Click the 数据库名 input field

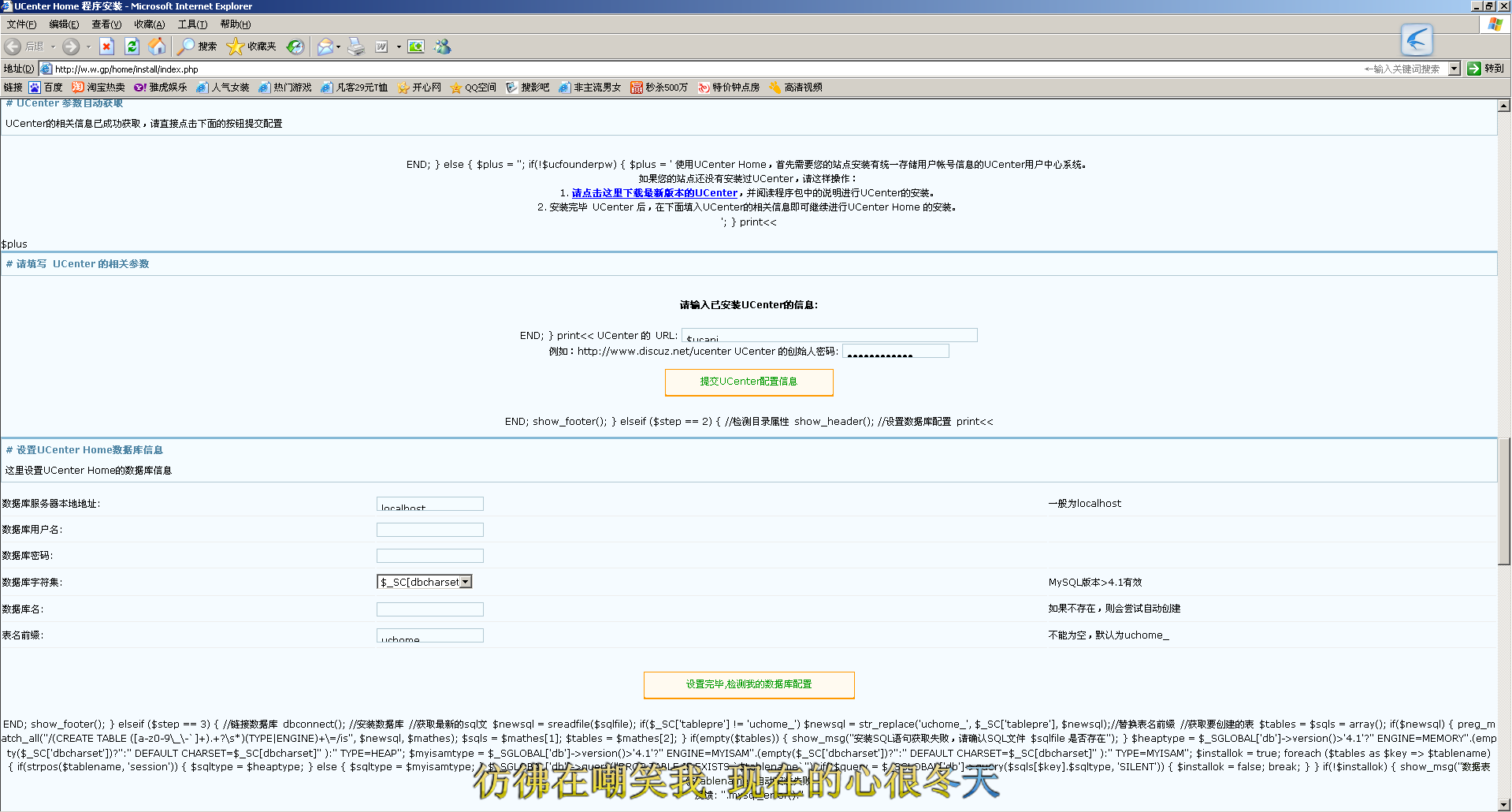430,609
